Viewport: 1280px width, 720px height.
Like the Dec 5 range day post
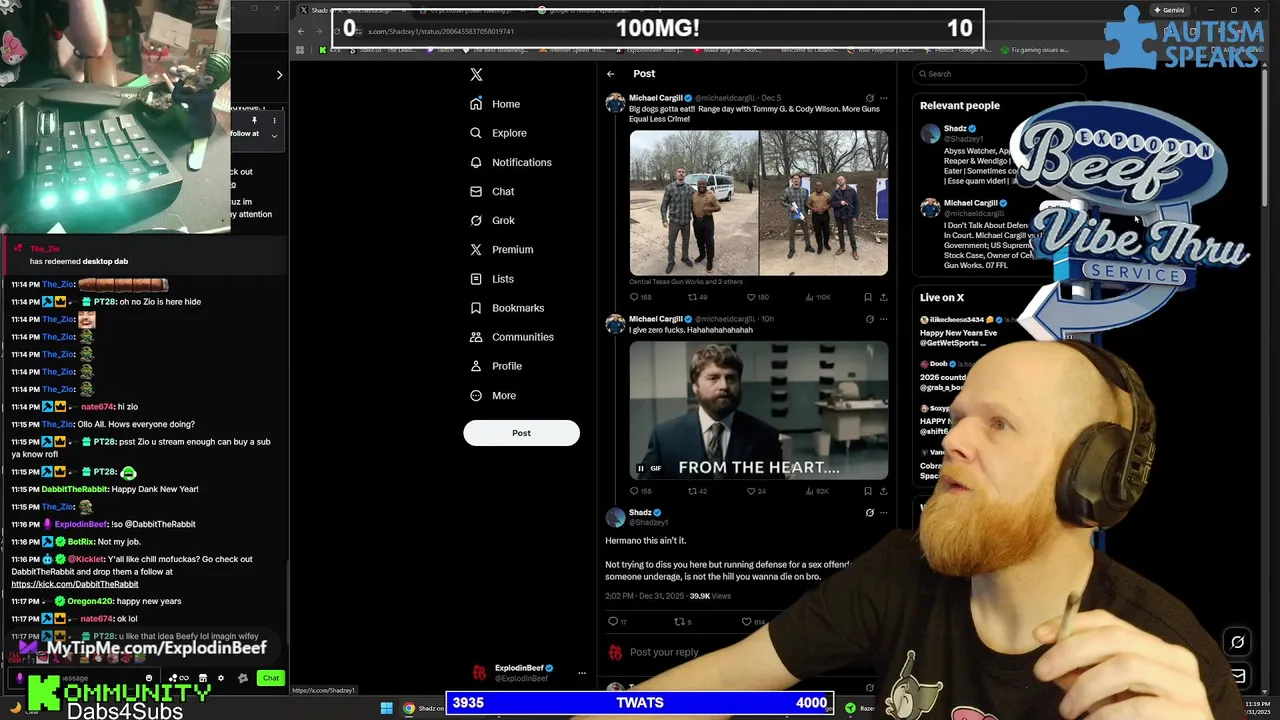[x=757, y=297]
